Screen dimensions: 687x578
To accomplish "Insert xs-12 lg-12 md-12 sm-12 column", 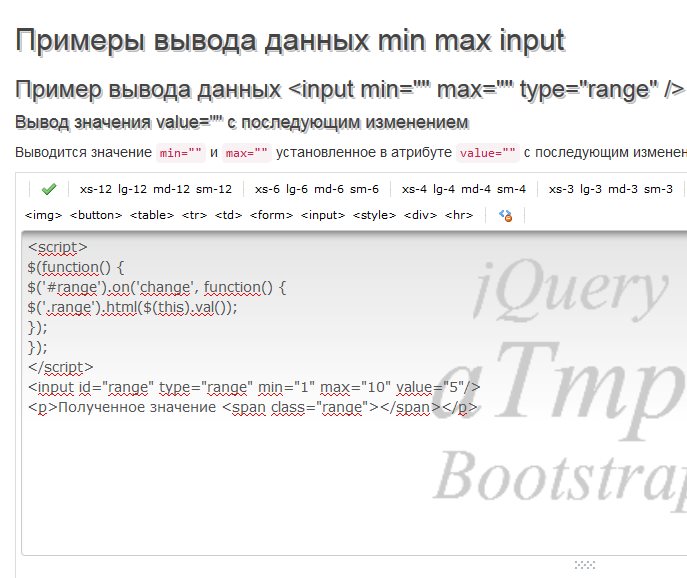I will pyautogui.click(x=156, y=189).
